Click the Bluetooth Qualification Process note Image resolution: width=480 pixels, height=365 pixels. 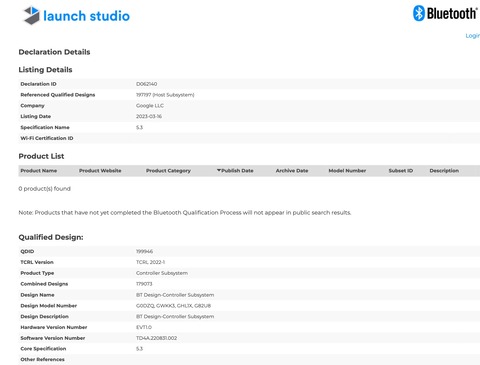185,213
